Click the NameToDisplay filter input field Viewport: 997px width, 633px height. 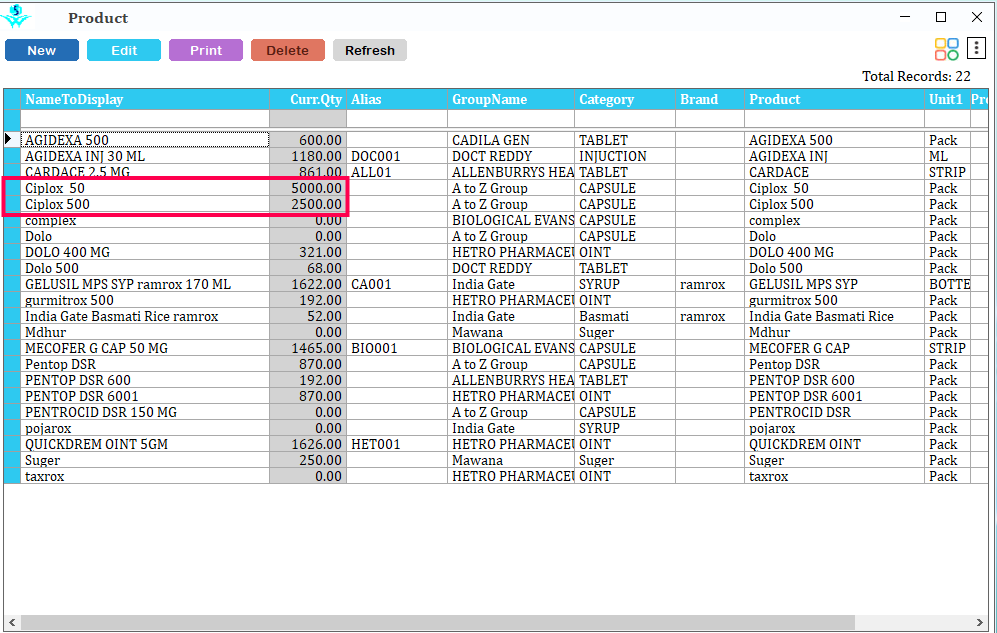pyautogui.click(x=145, y=119)
